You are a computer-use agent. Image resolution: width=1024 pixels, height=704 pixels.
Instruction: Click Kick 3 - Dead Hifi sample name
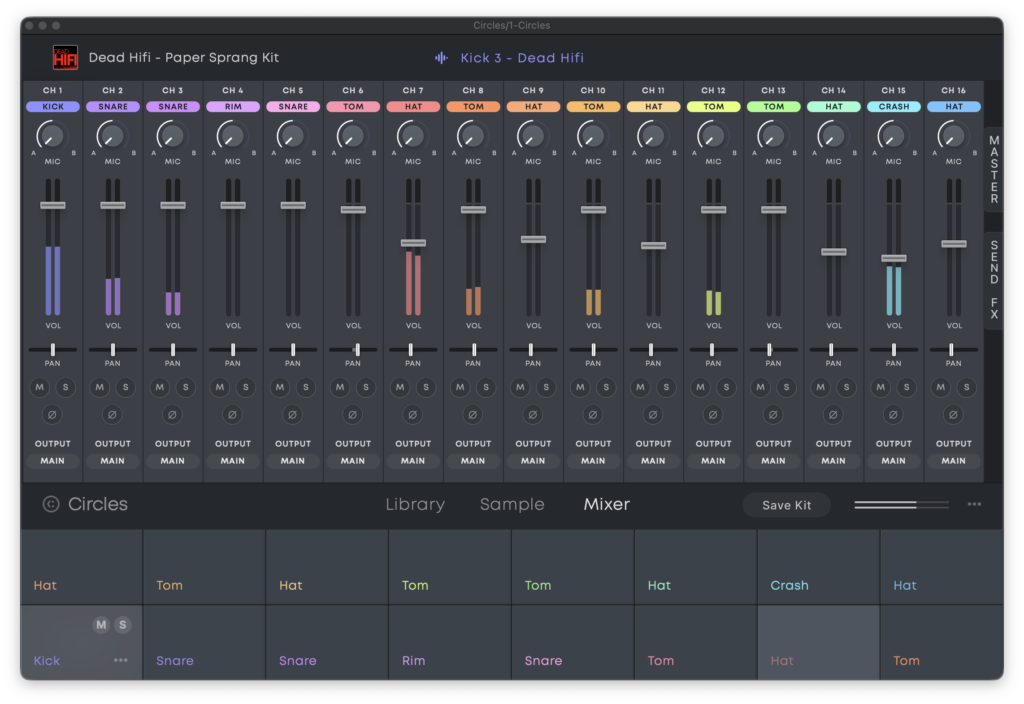tap(522, 57)
